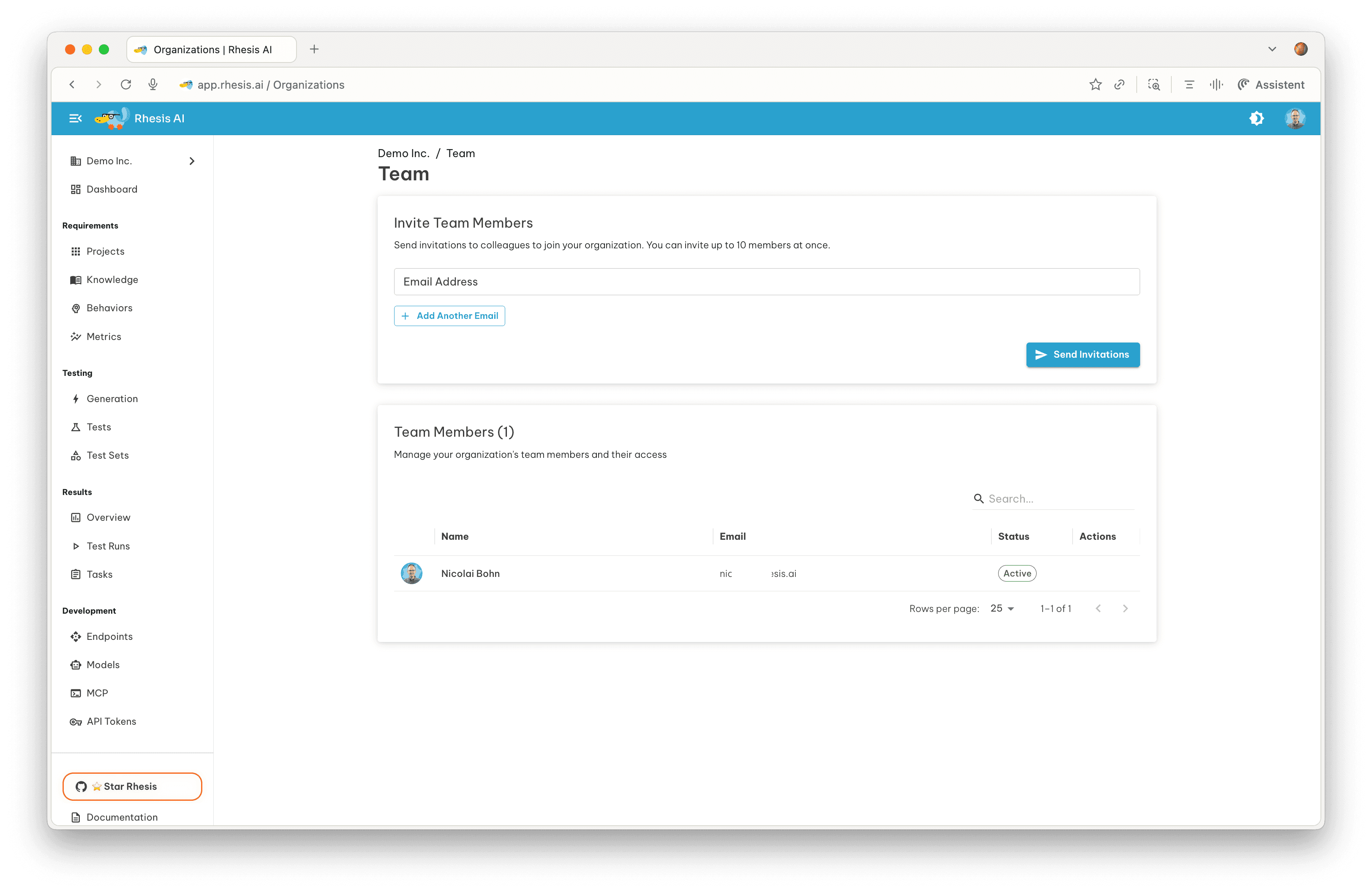
Task: Open Generation under Testing
Action: [112, 398]
